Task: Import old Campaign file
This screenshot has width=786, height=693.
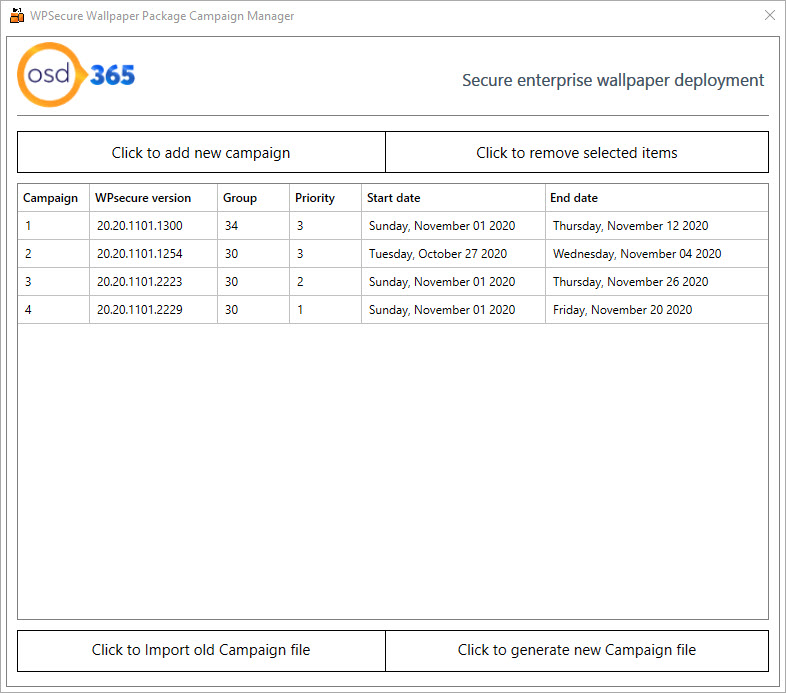Action: point(201,650)
